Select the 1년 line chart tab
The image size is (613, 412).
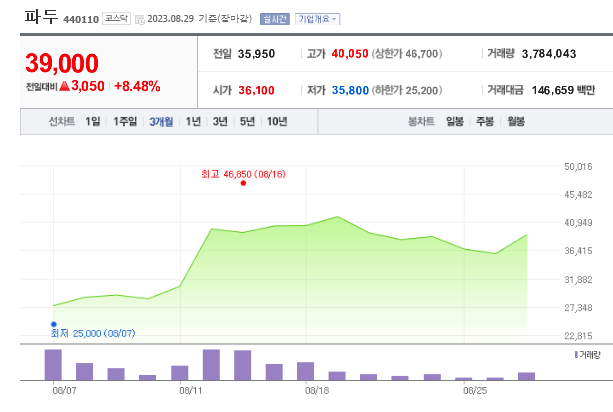193,122
